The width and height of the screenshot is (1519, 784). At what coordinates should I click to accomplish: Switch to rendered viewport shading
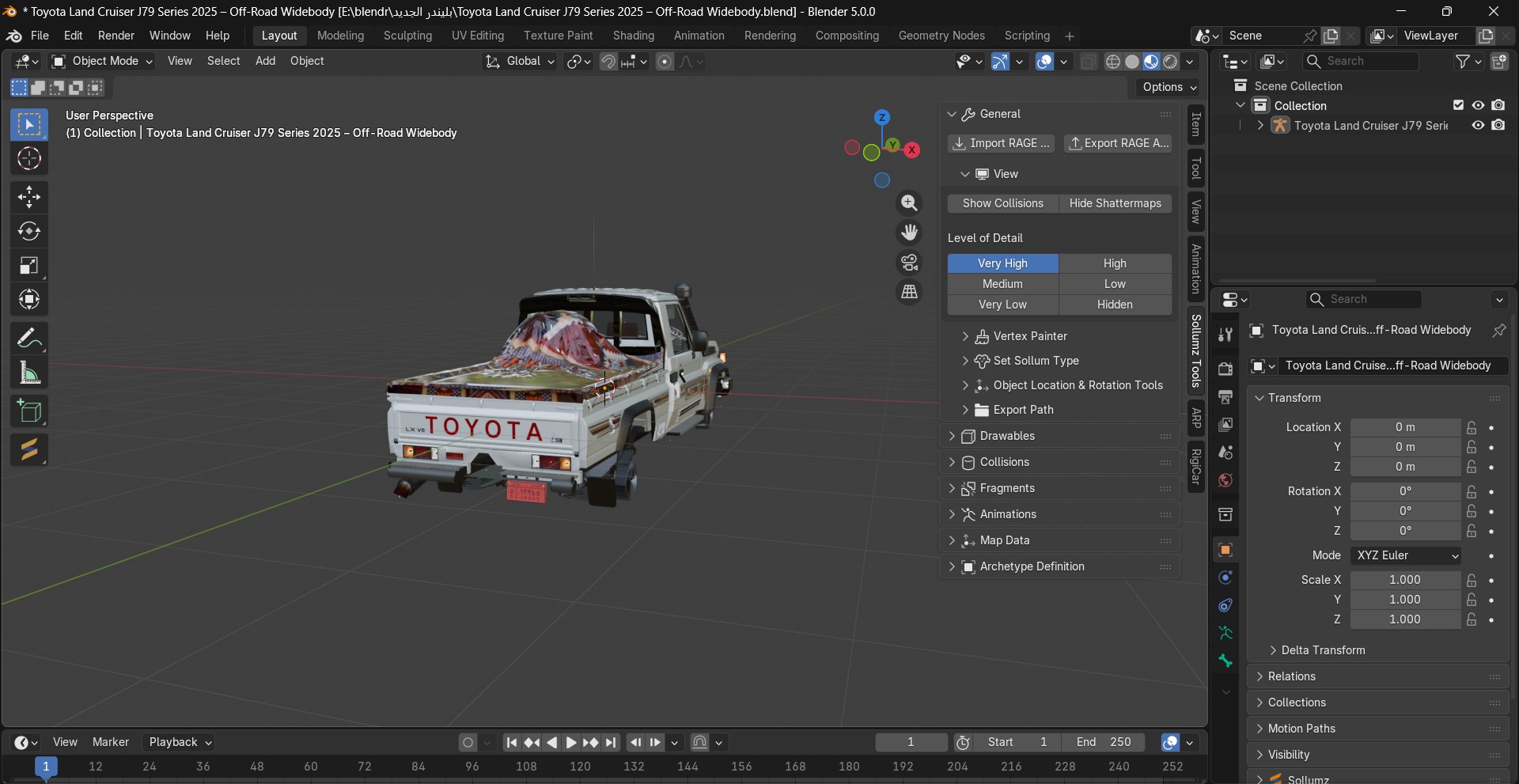pyautogui.click(x=1170, y=61)
